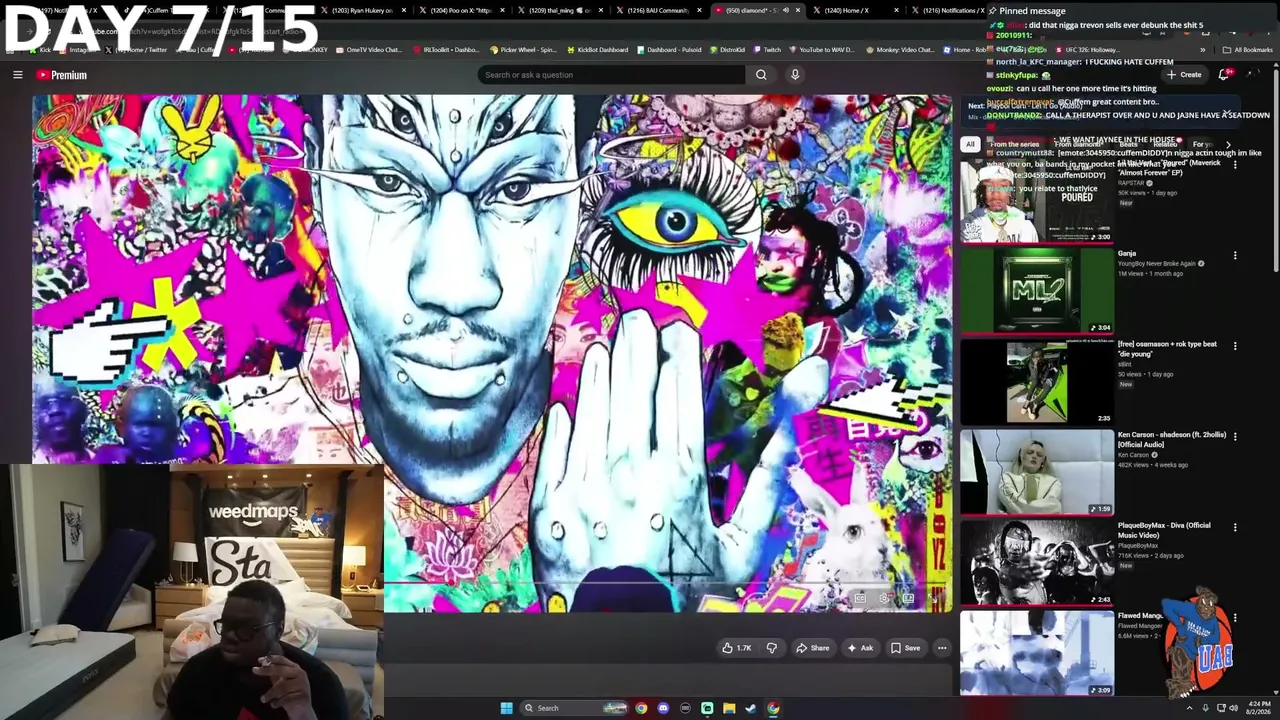Image resolution: width=1280 pixels, height=720 pixels.
Task: Open OmeTV Video Chat bookmark
Action: (368, 50)
